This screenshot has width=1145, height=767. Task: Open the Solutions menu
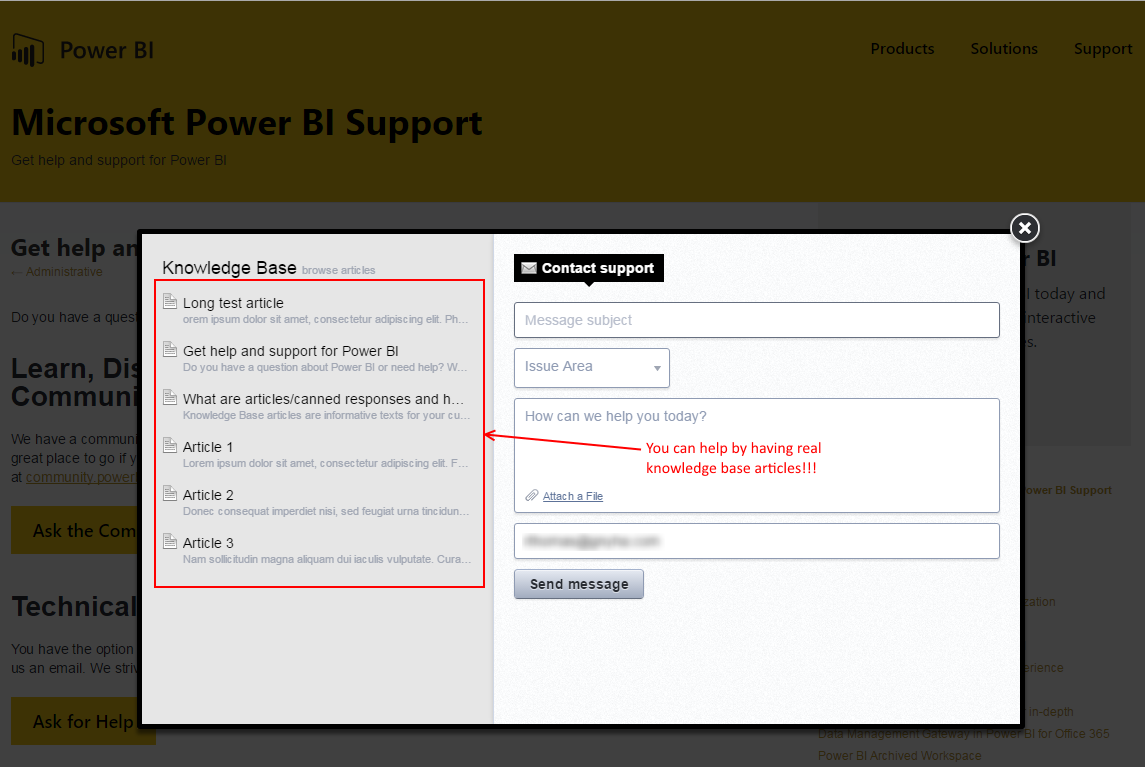pyautogui.click(x=1003, y=49)
